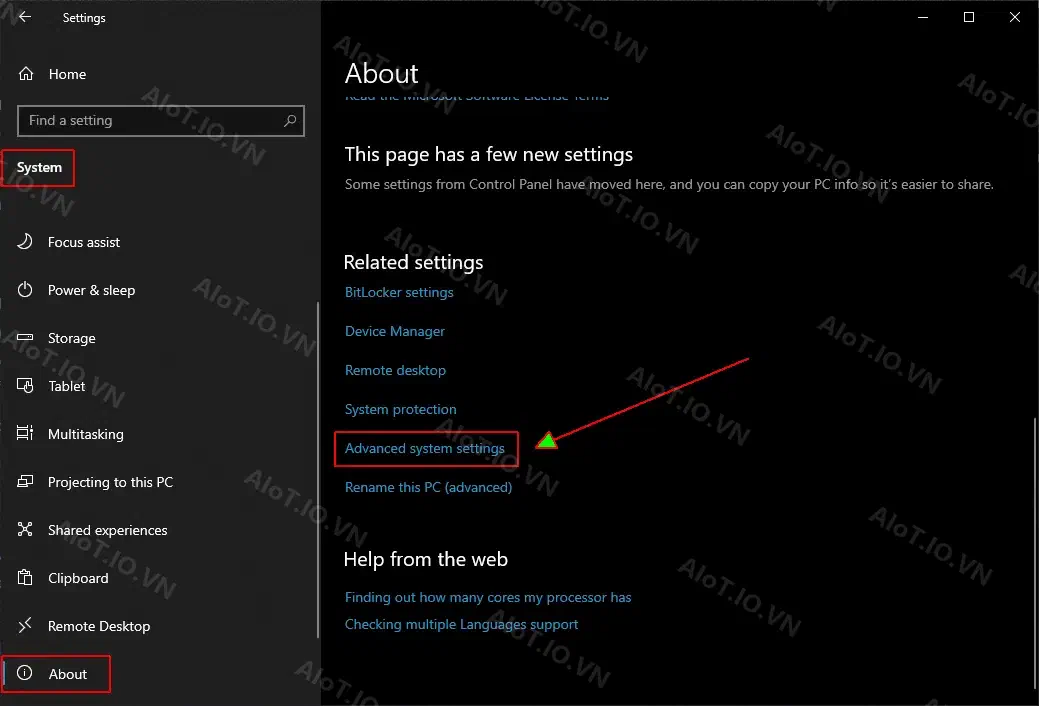Screen dimensions: 1039x706
Task: Click 'This page has a few new settings'
Action: [488, 154]
